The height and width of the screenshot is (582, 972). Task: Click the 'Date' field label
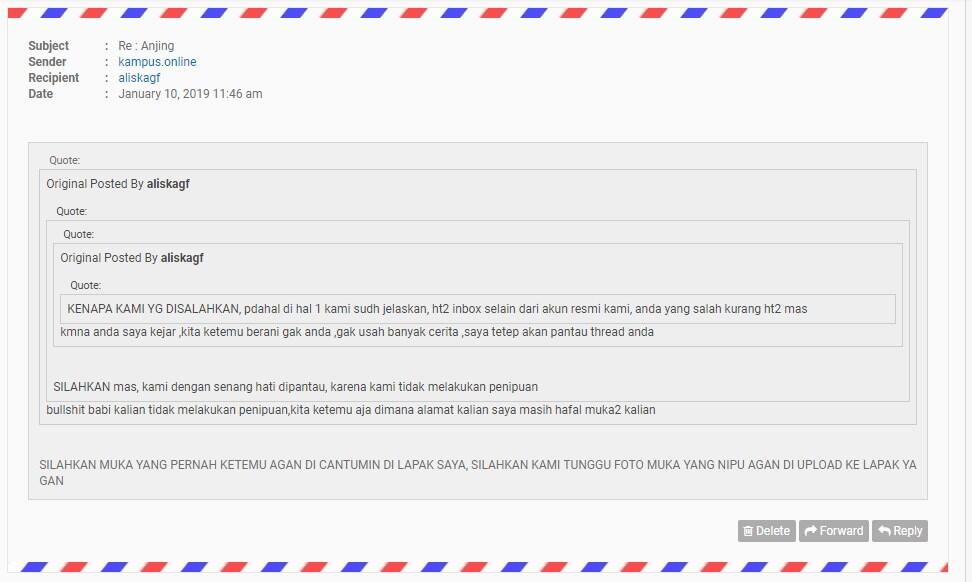[40, 94]
